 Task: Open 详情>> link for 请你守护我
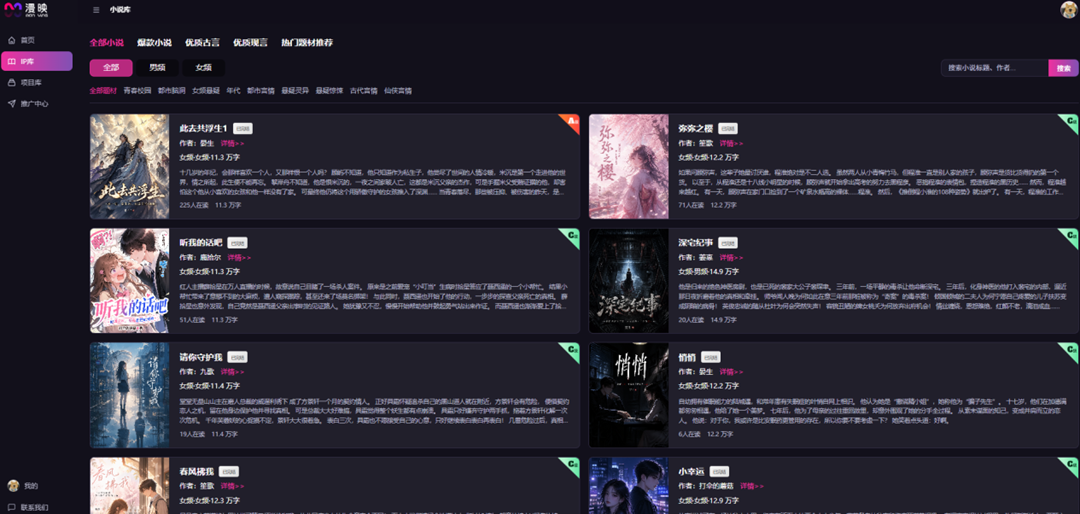coord(232,372)
